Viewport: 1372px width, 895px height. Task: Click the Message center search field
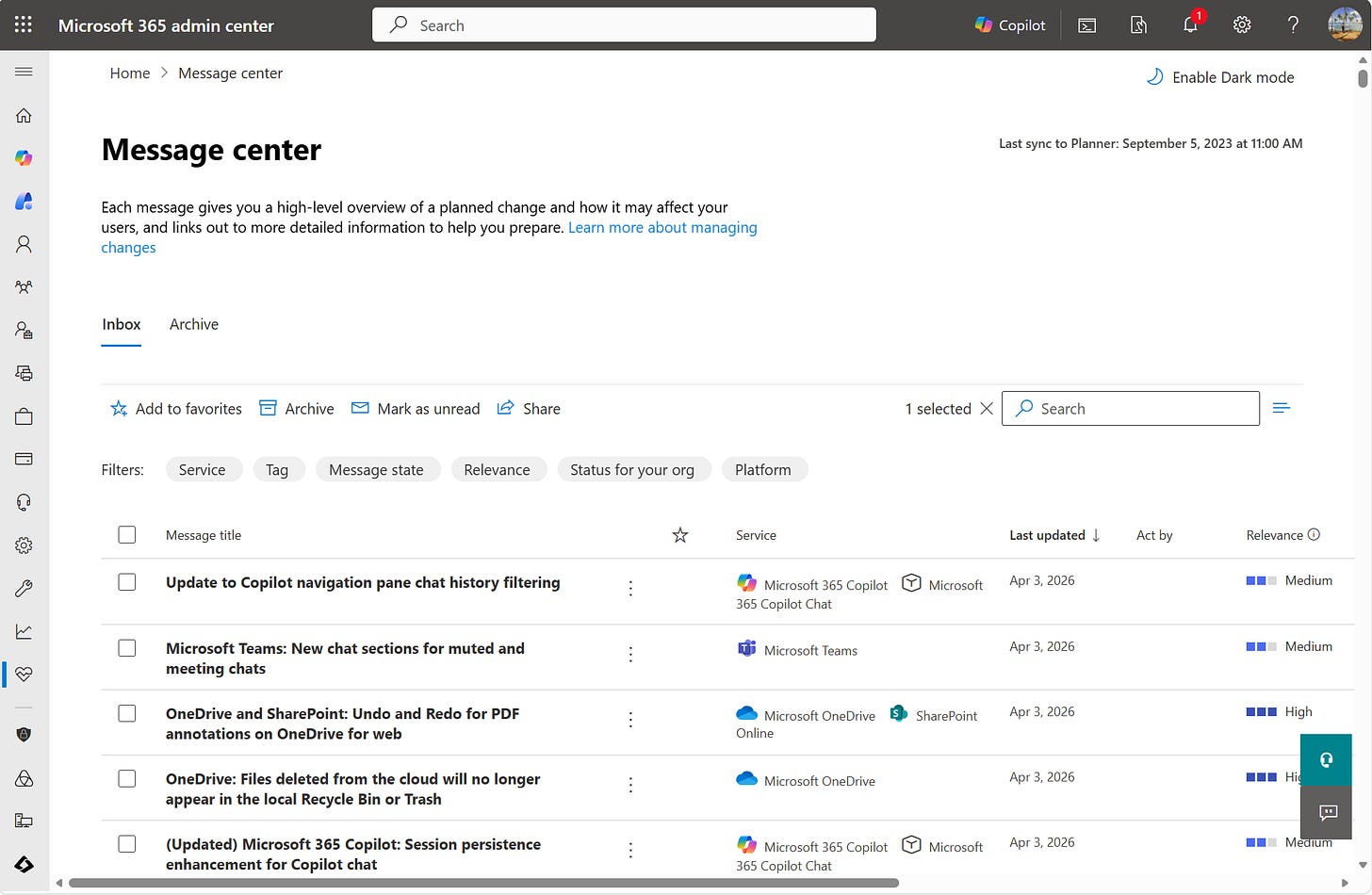[1131, 408]
